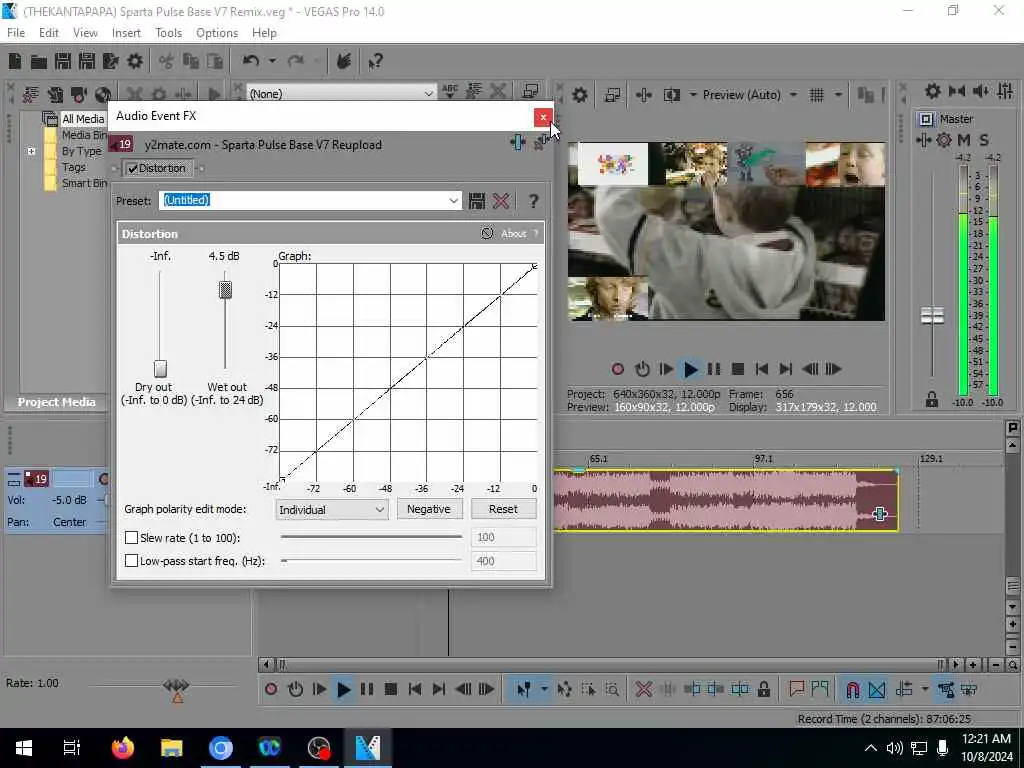Click the Play button in timeline transport
1024x768 pixels.
click(x=343, y=689)
